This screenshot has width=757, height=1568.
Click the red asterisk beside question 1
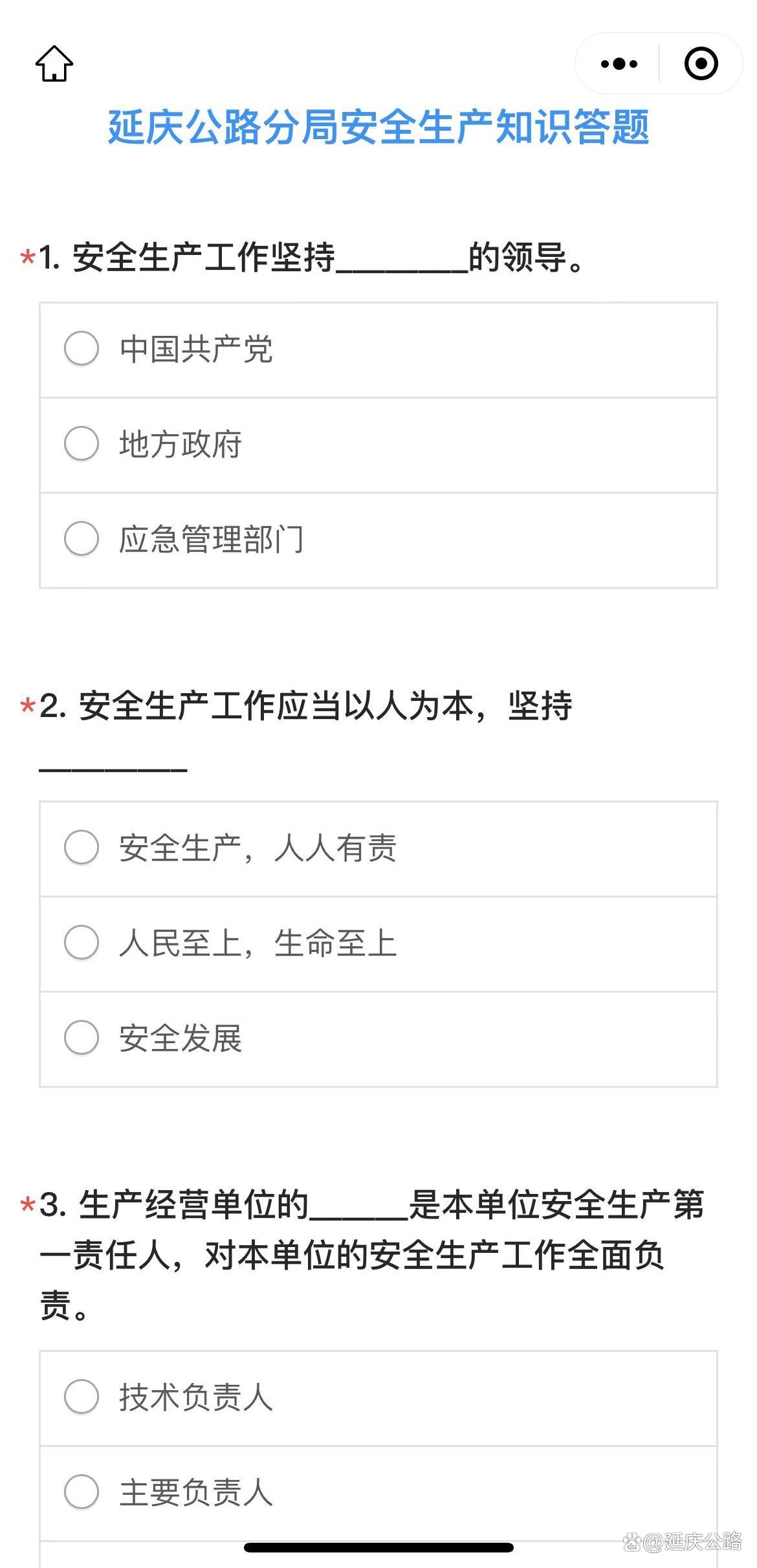(27, 258)
